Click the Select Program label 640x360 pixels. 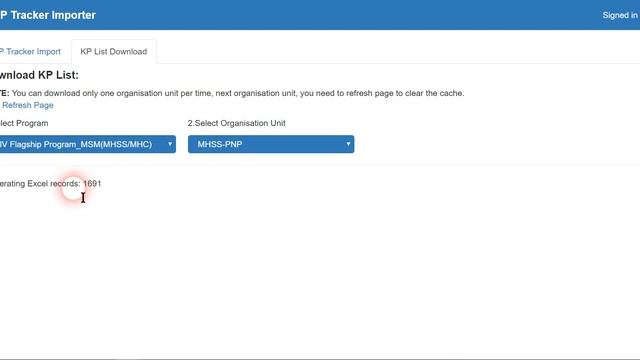[x=24, y=123]
